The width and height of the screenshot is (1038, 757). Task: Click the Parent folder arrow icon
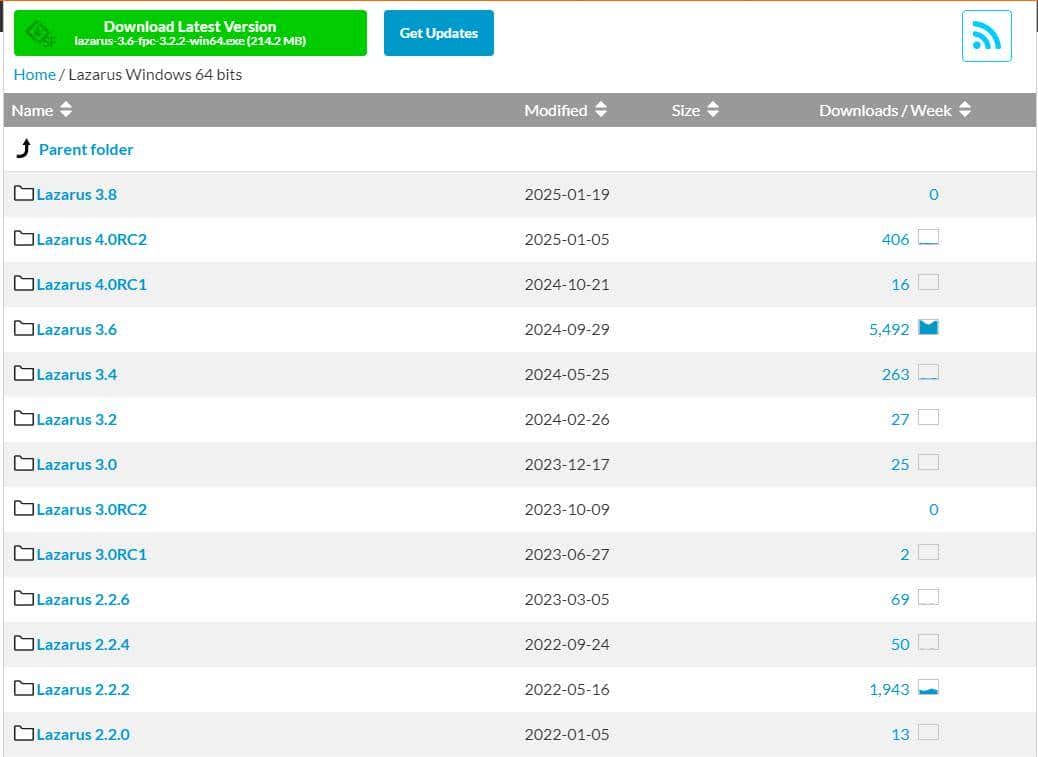tap(24, 149)
